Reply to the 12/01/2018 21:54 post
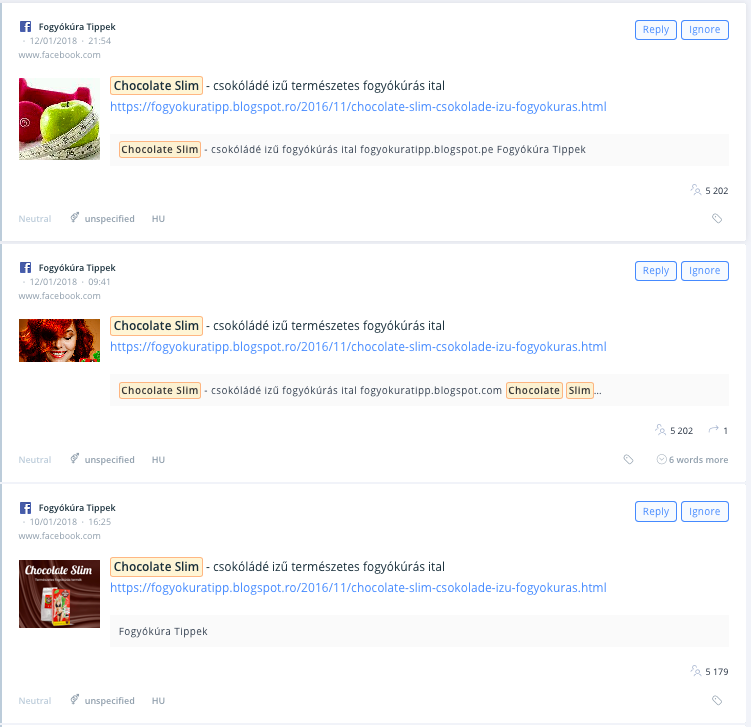Screen dimensions: 751x727 click(655, 30)
